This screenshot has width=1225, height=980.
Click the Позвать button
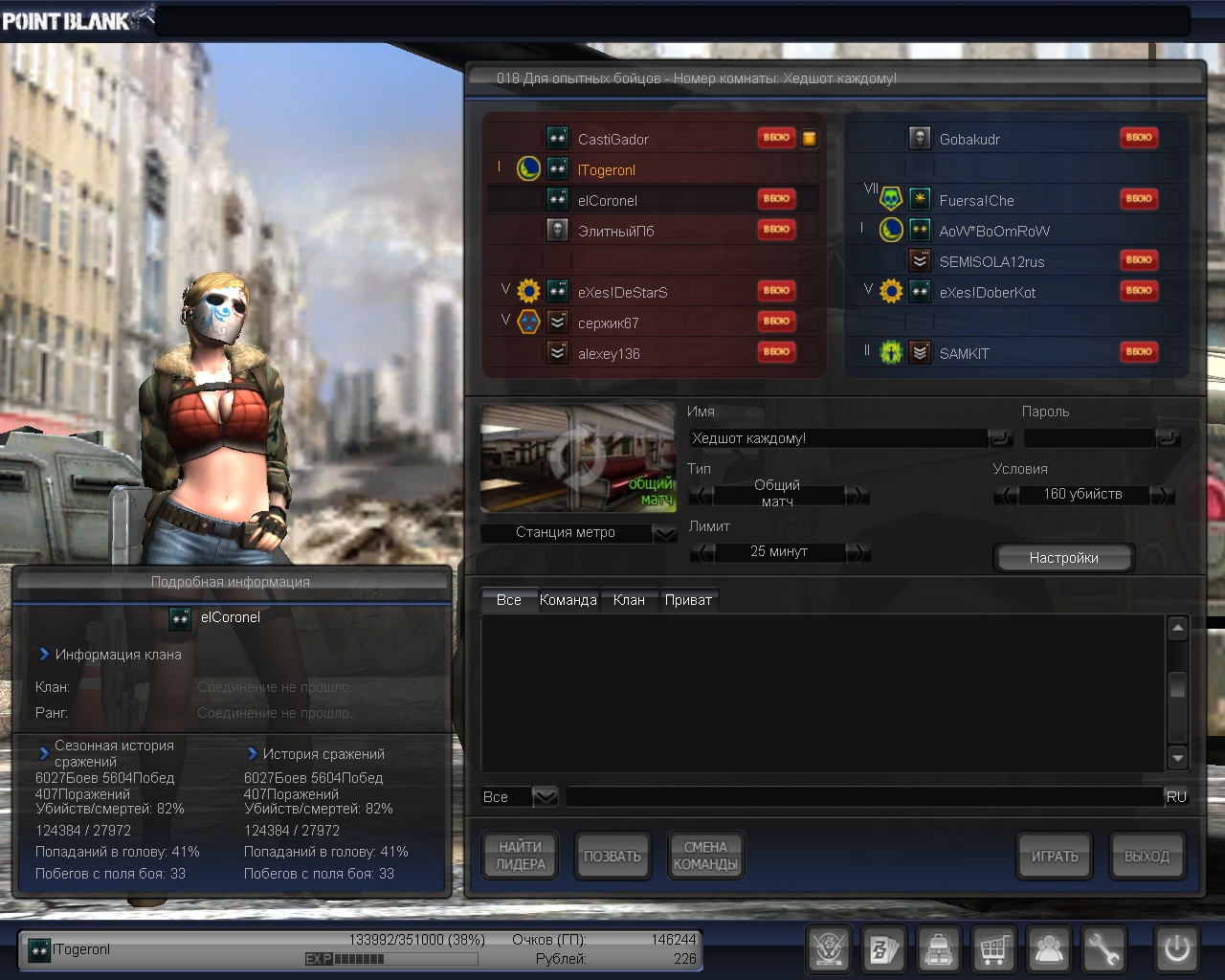(612, 856)
